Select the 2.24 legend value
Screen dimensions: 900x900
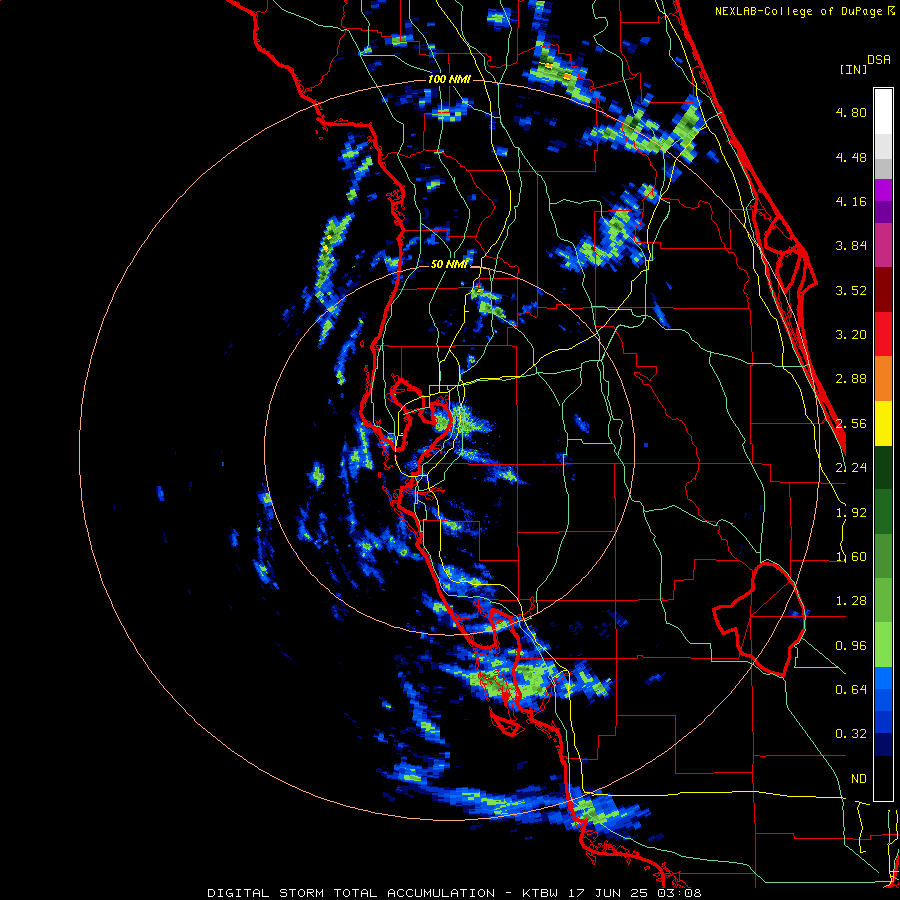[851, 468]
